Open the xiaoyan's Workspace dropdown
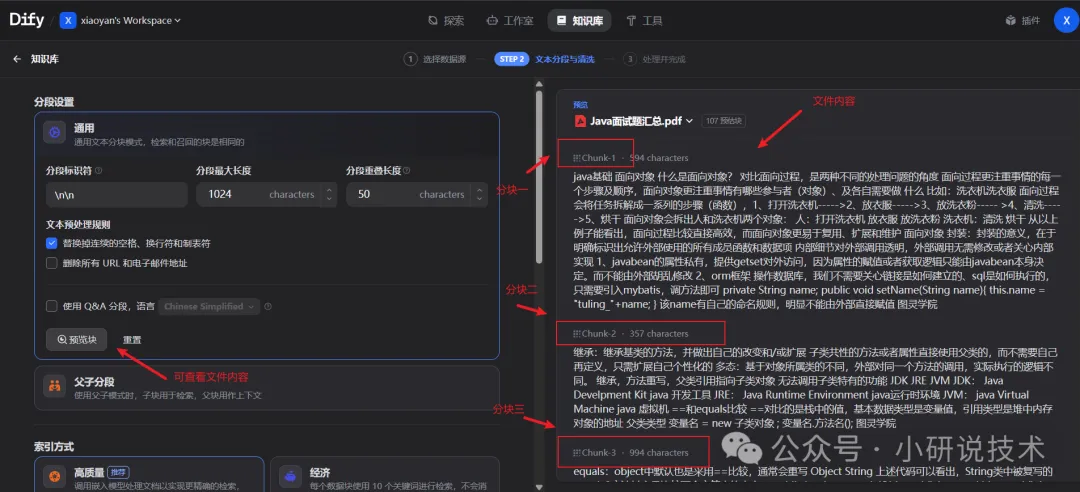Viewport: 1080px width, 492px height. coord(130,21)
